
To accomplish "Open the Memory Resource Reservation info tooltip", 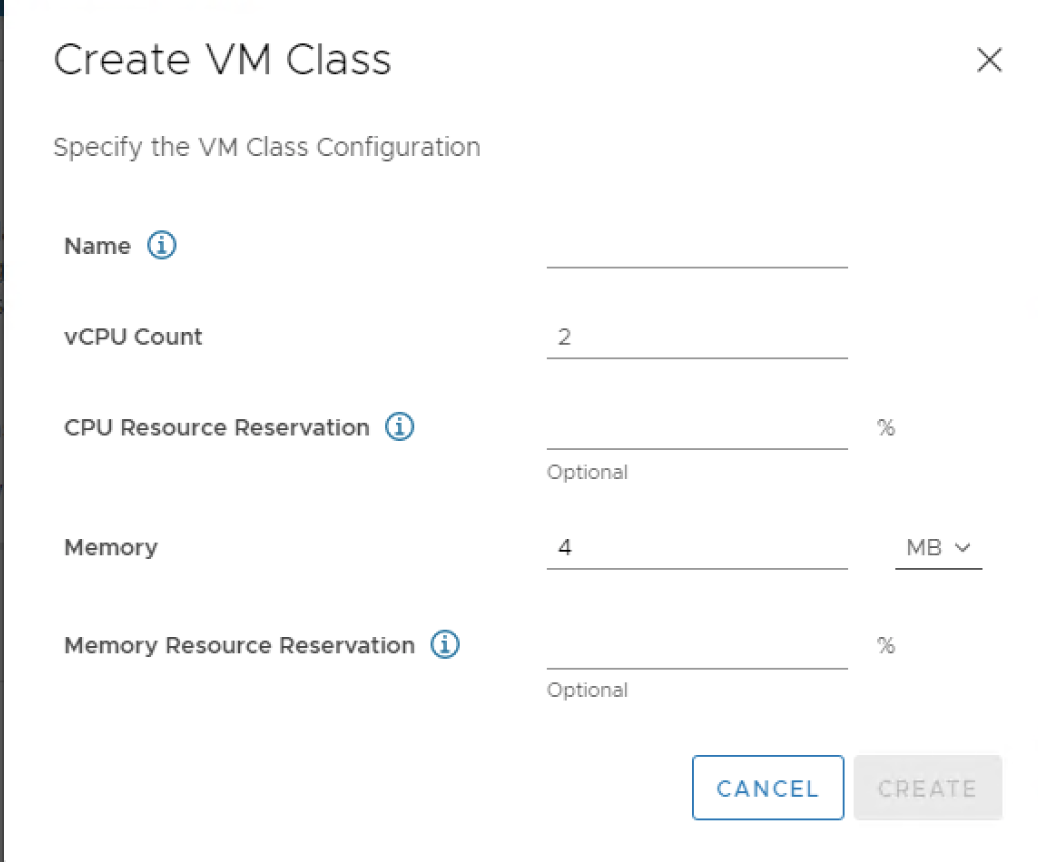I will [x=445, y=645].
